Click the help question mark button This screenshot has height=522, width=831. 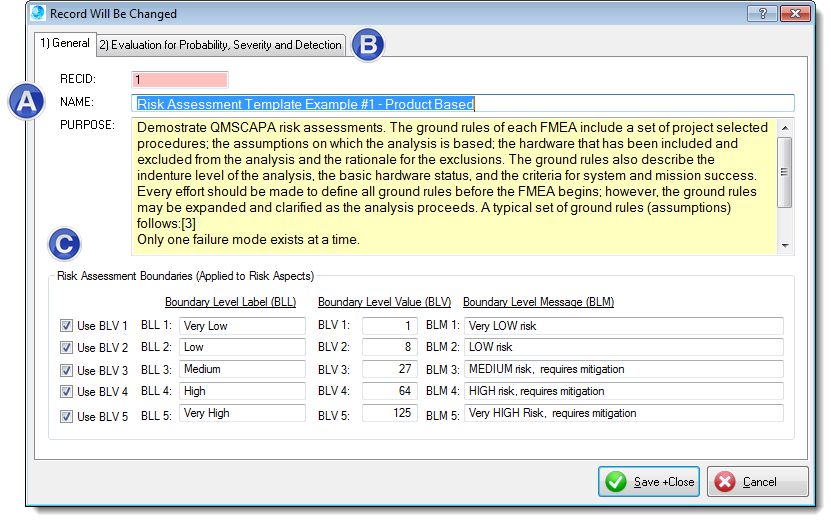(763, 14)
